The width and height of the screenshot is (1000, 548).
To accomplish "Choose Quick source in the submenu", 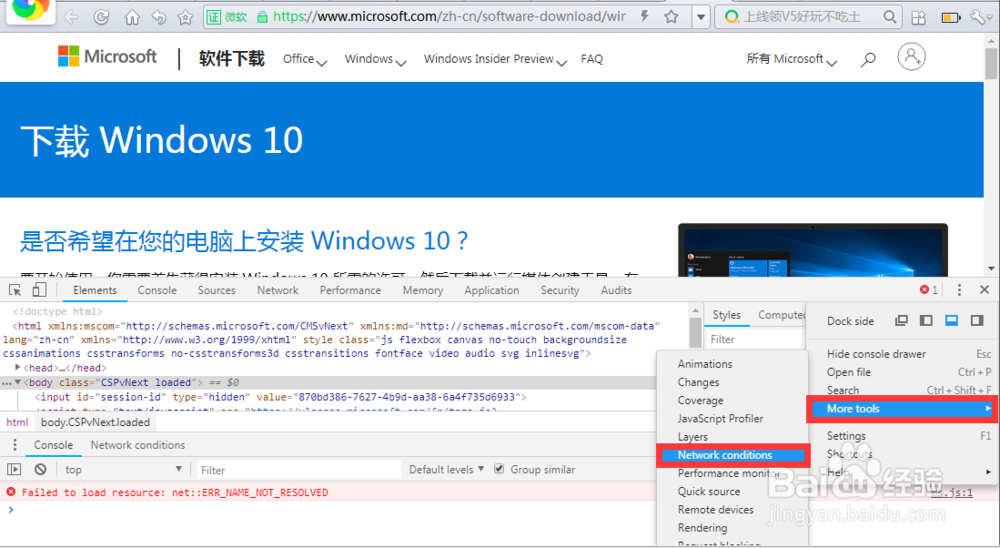I will point(732,492).
